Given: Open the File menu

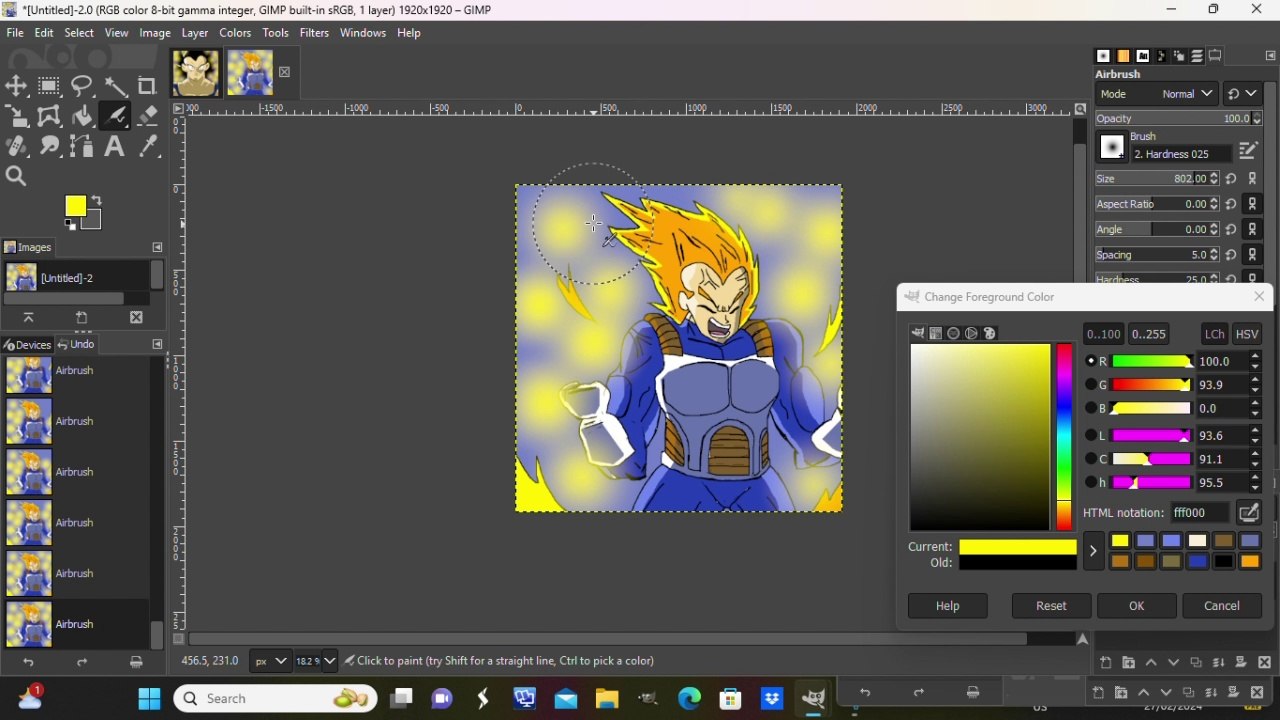Looking at the screenshot, I should pyautogui.click(x=15, y=33).
